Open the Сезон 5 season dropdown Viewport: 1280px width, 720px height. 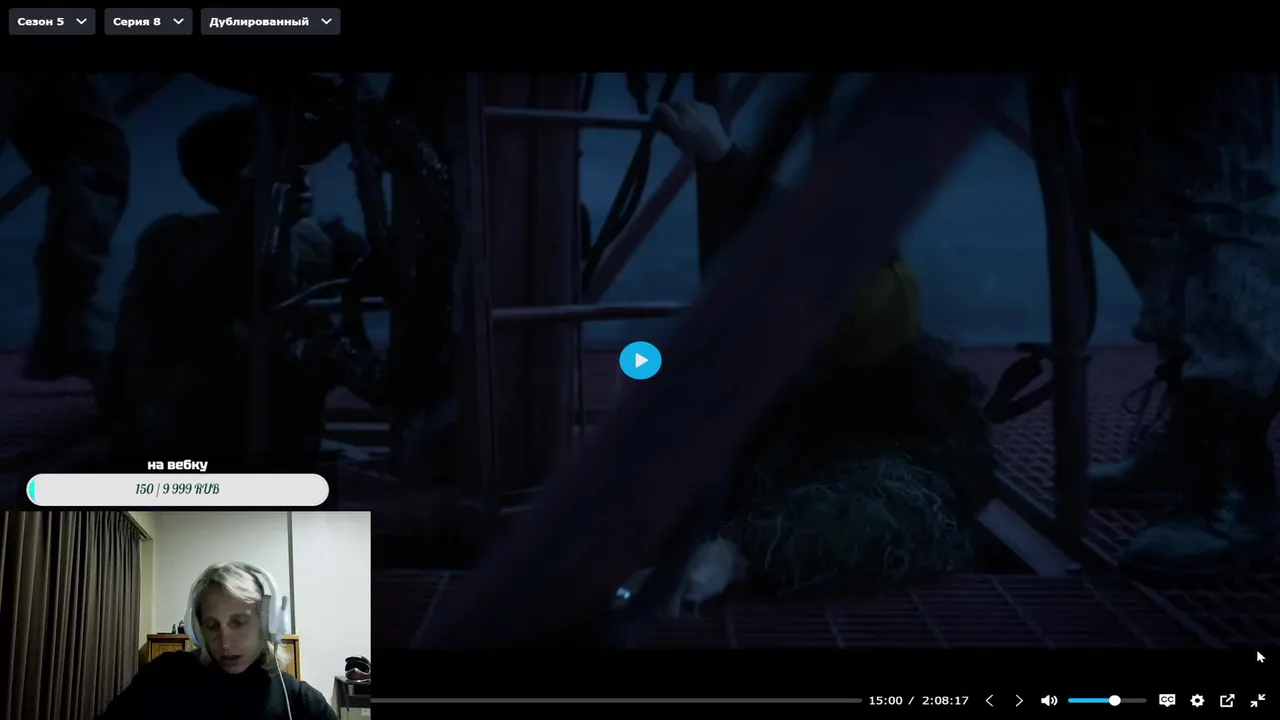(x=52, y=21)
